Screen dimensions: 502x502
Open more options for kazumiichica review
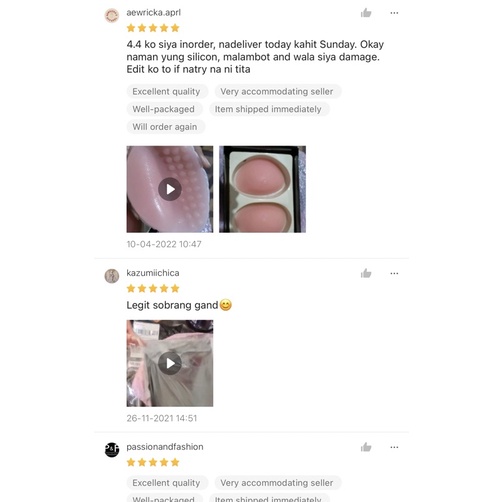tap(394, 274)
